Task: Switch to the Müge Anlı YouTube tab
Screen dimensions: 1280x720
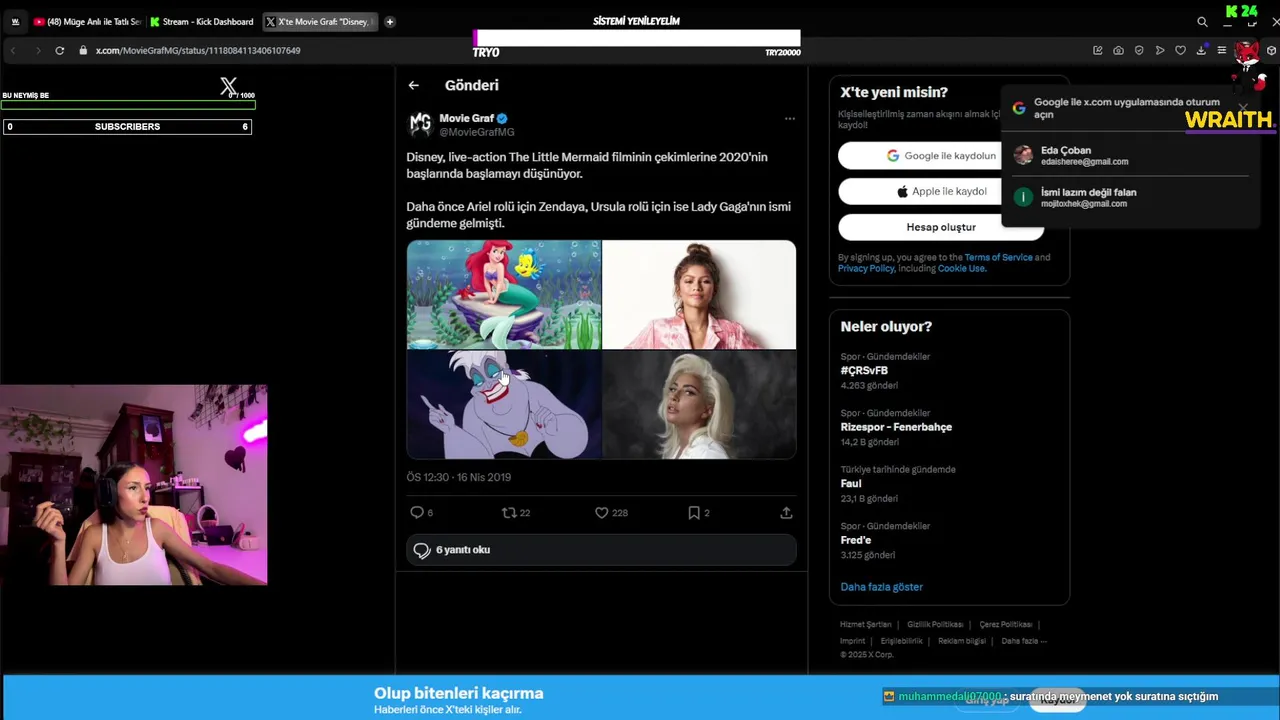Action: 88,22
